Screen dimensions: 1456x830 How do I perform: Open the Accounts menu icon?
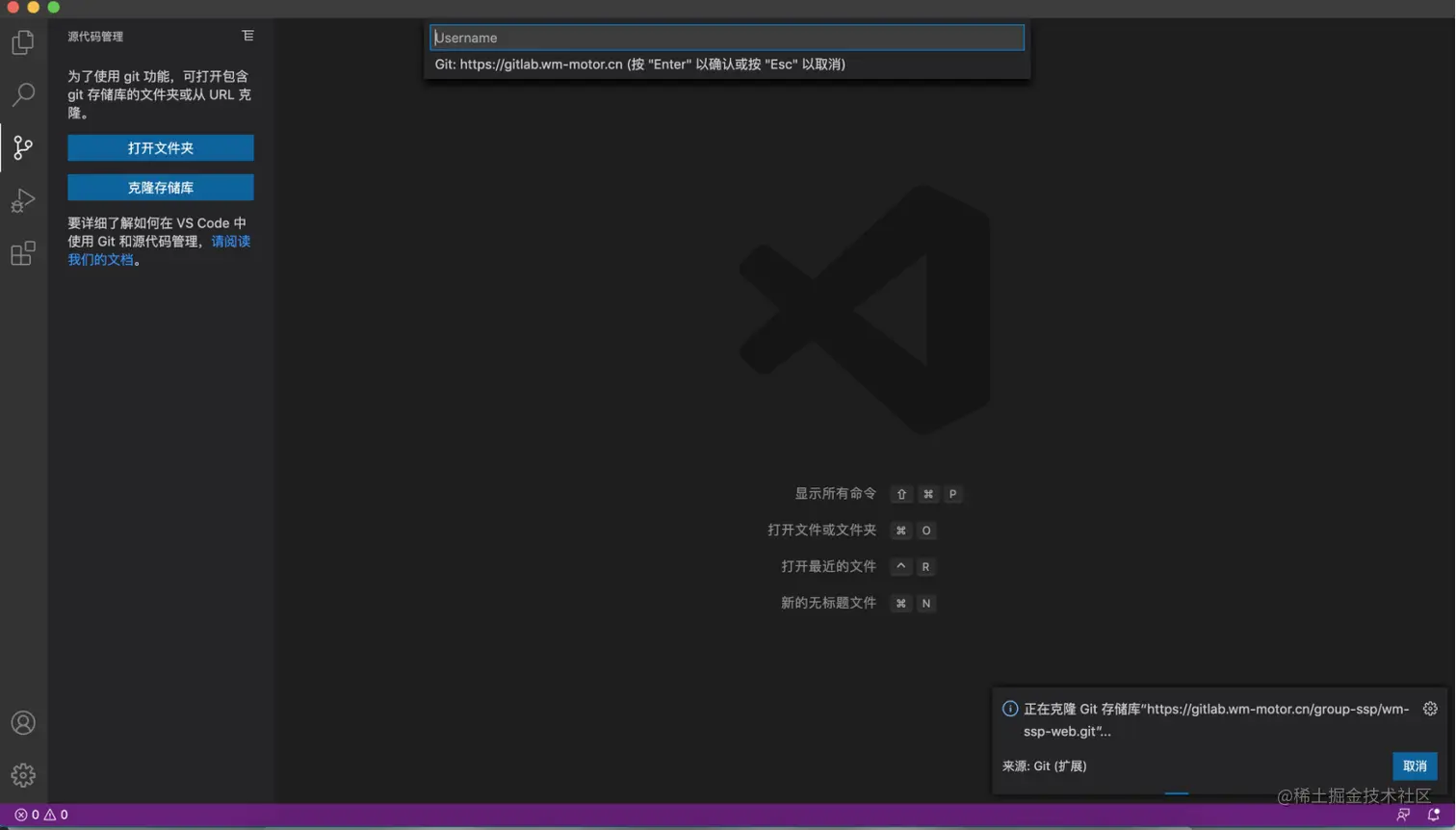23,723
